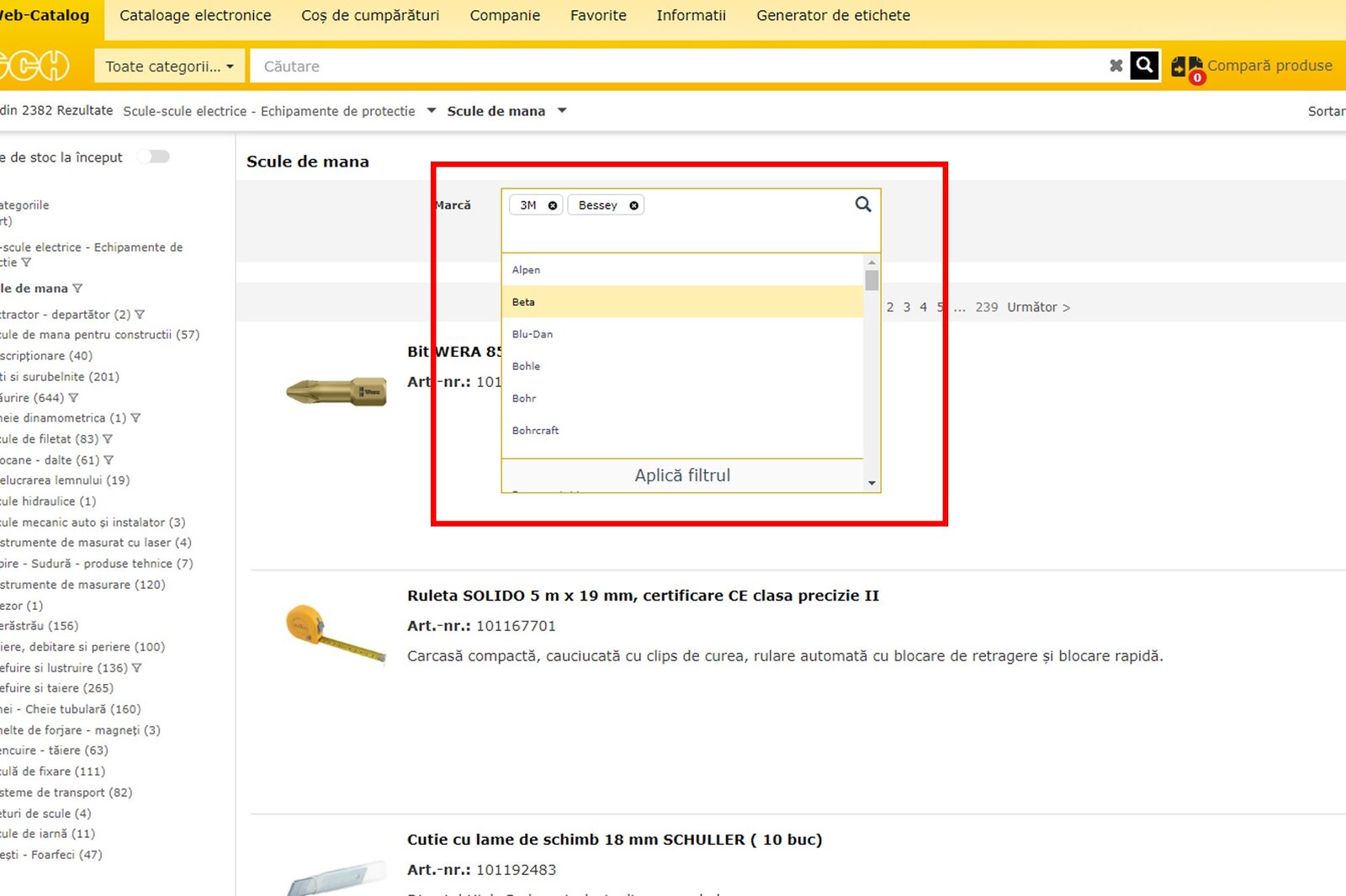Open the Compară produse icon
The height and width of the screenshot is (896, 1346).
(x=1187, y=67)
